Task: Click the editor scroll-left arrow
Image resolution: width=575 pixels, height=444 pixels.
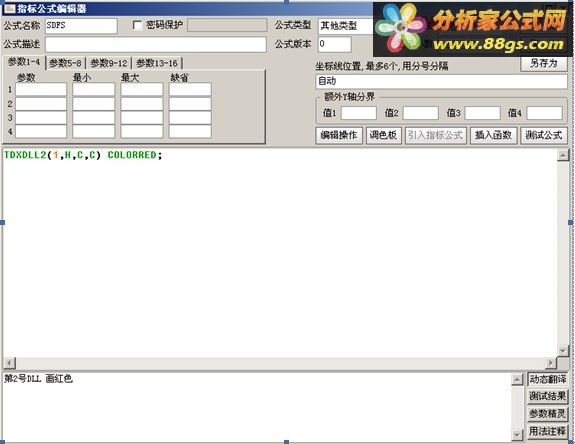Action: (10, 363)
